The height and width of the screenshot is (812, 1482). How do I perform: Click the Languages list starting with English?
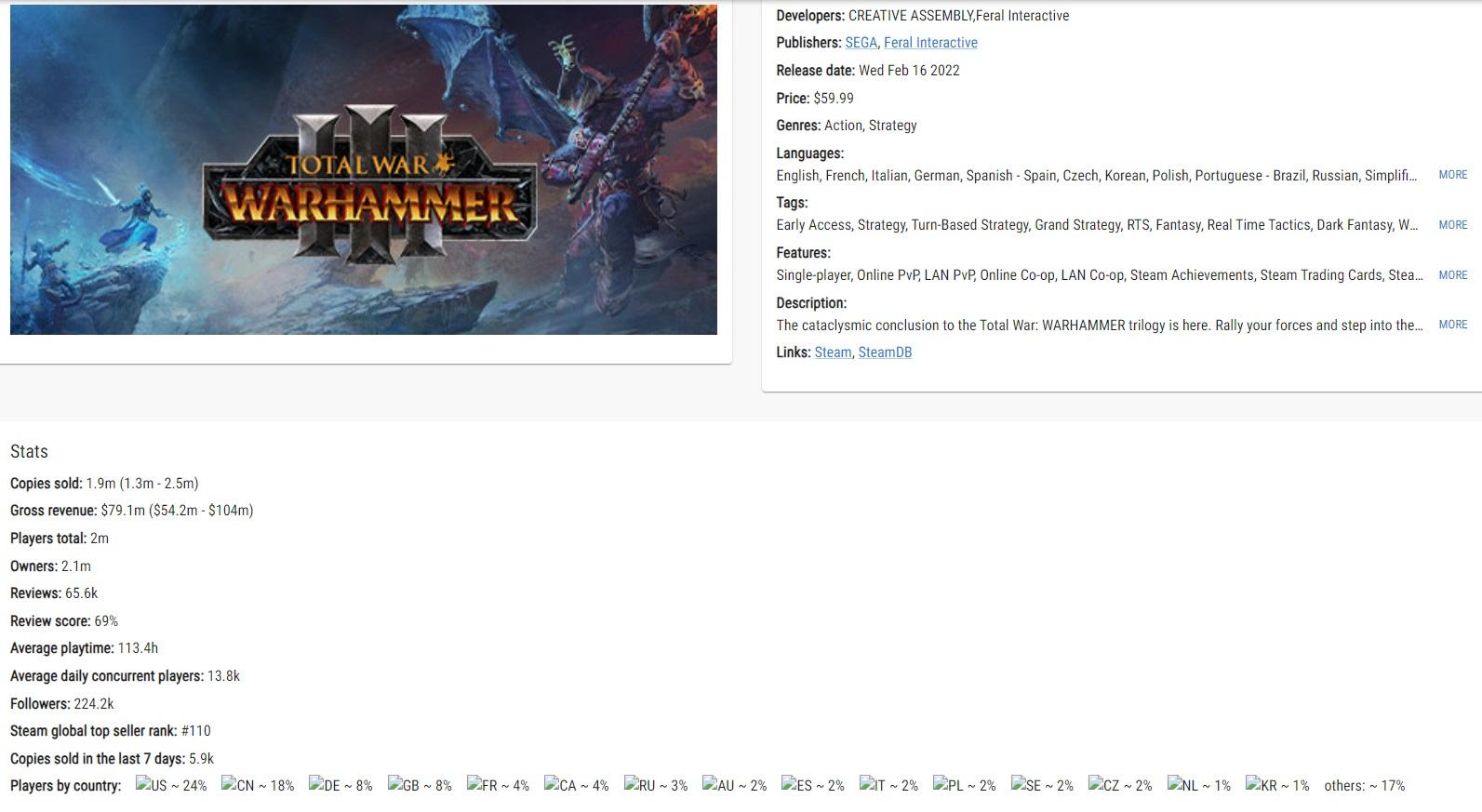click(x=1097, y=176)
